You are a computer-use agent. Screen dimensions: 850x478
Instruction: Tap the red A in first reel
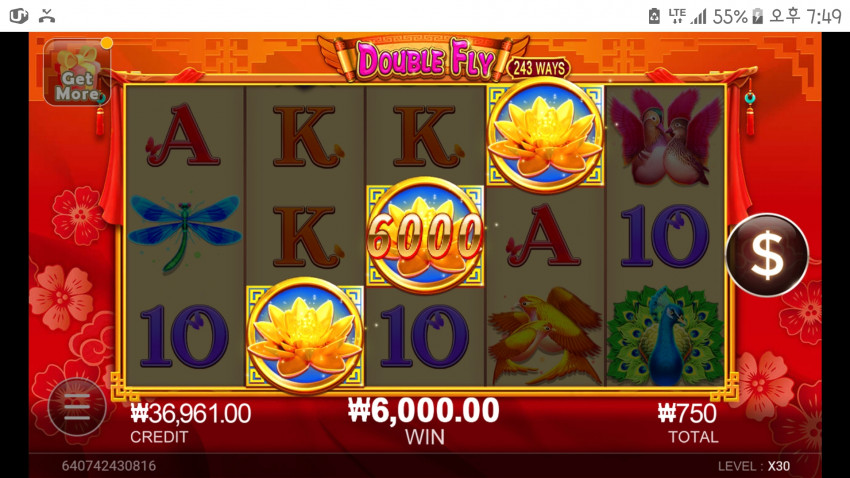183,135
